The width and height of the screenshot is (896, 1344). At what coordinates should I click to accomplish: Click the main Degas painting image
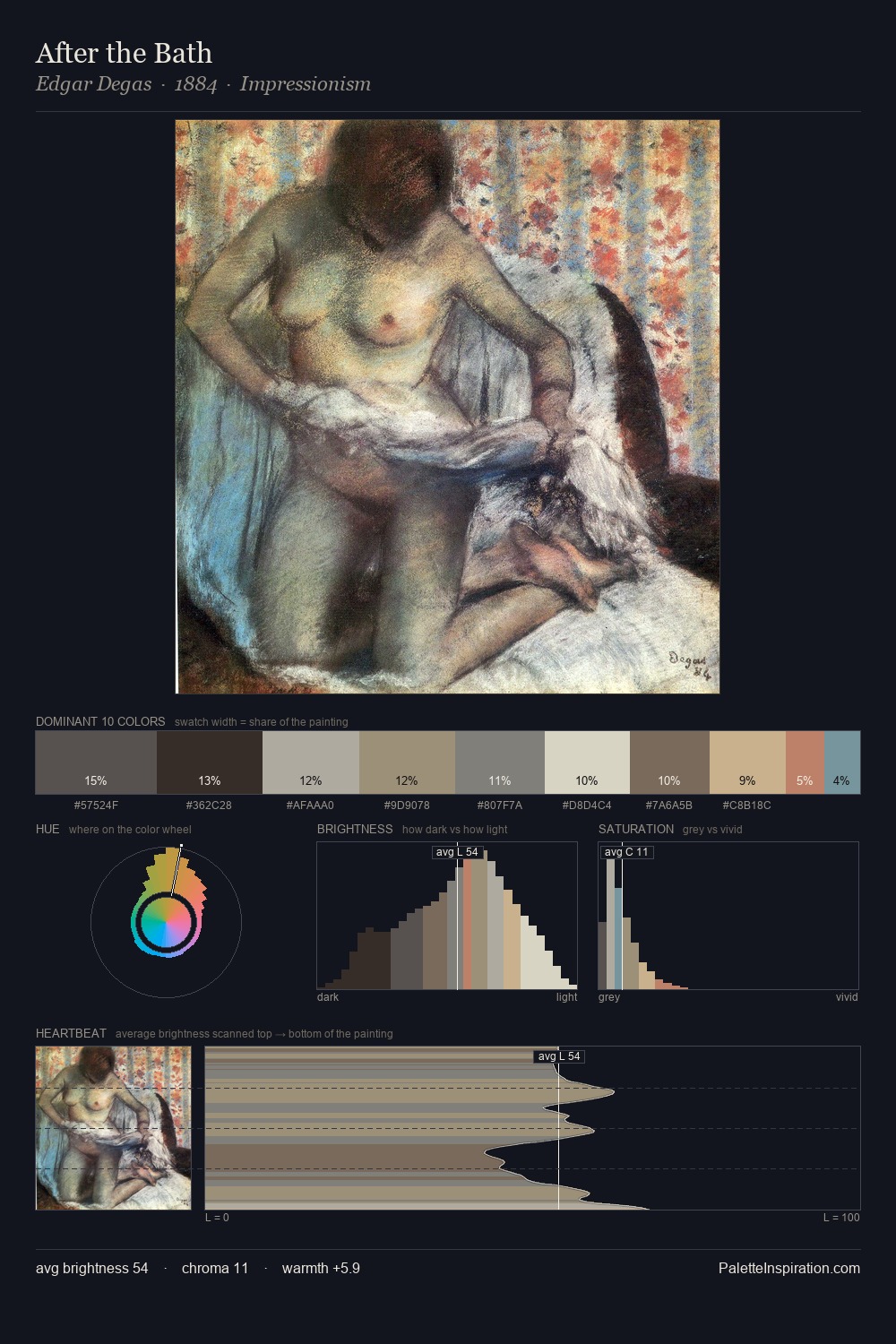447,407
